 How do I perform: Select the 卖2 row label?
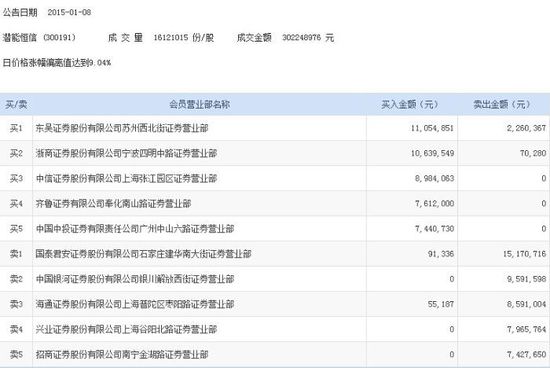pos(16,279)
